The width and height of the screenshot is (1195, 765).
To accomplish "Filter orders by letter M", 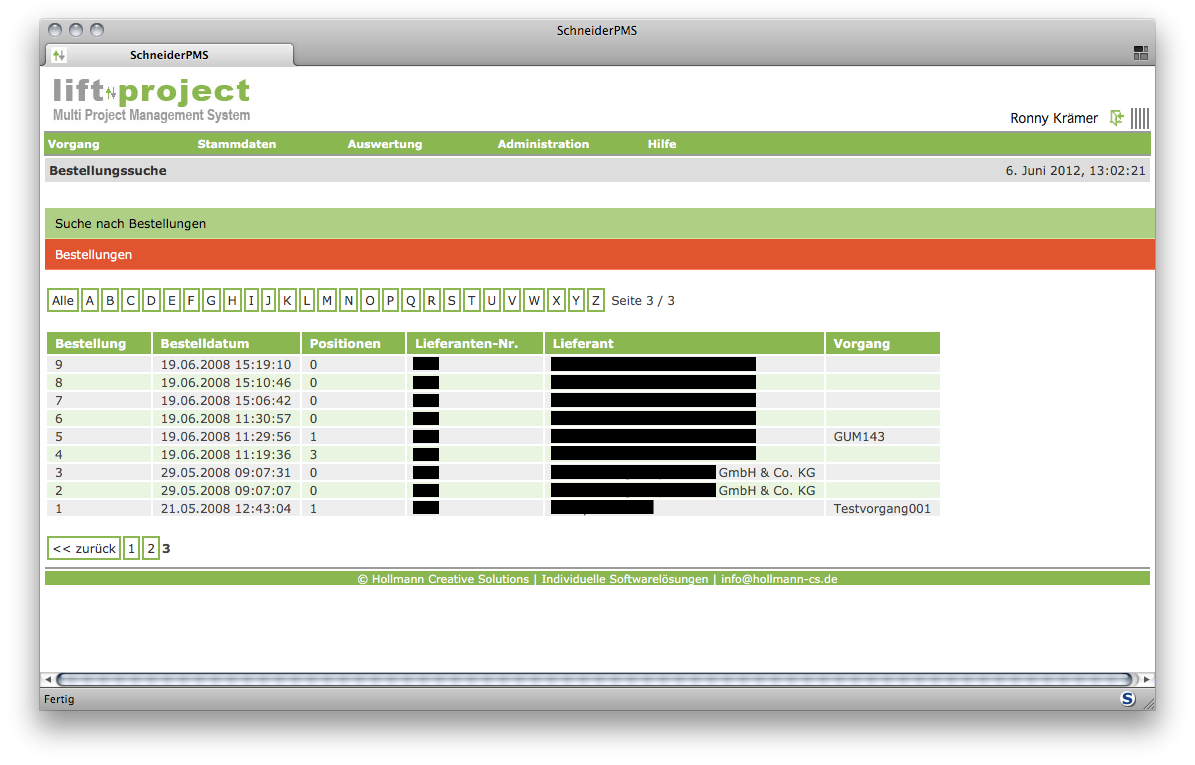I will [x=327, y=300].
